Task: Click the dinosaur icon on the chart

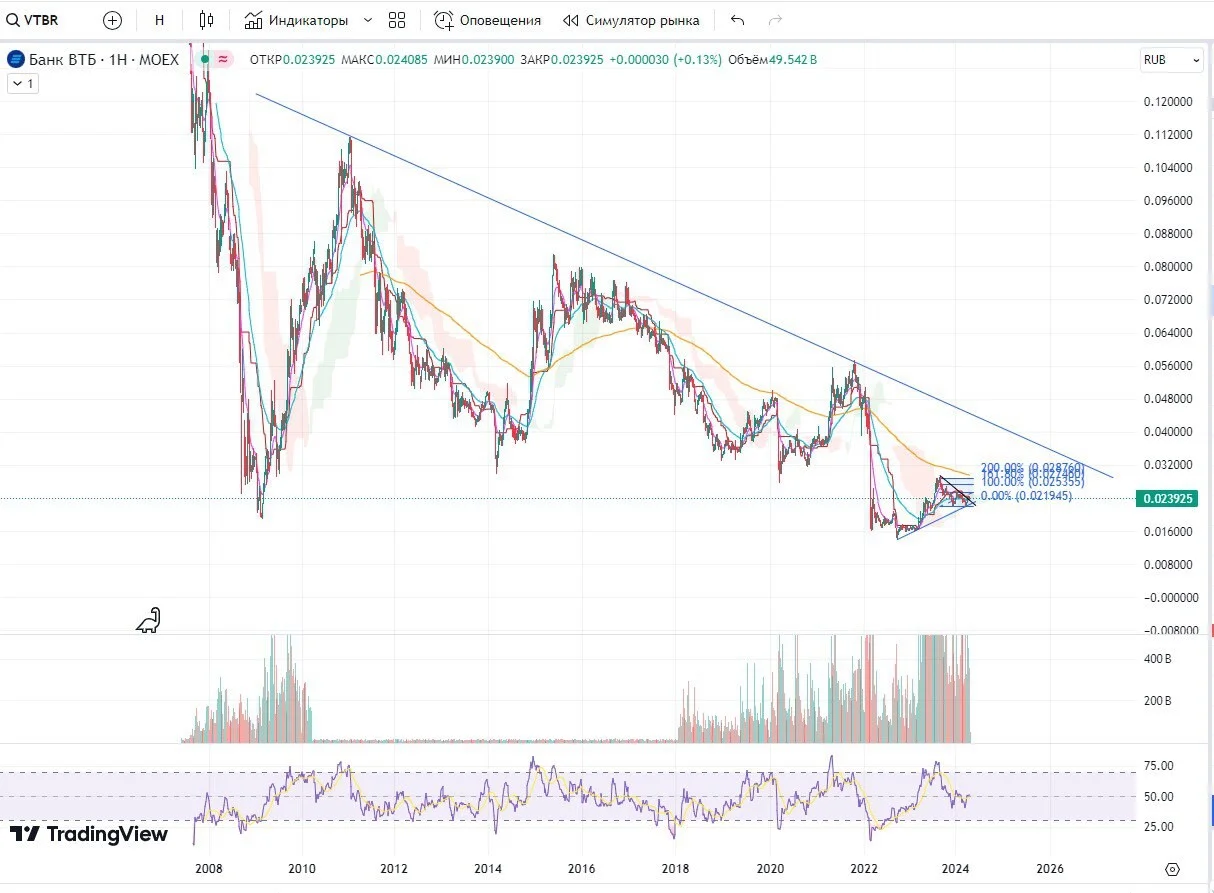Action: tap(149, 621)
